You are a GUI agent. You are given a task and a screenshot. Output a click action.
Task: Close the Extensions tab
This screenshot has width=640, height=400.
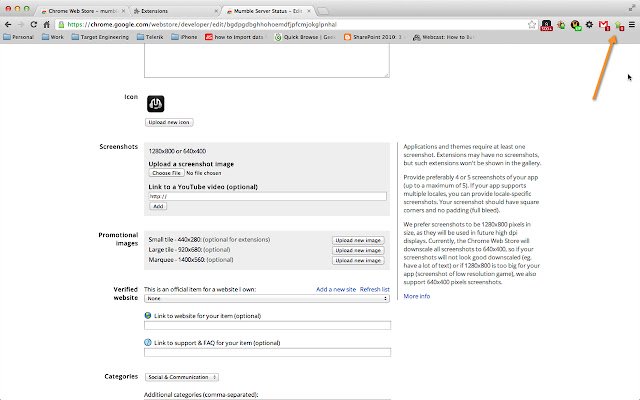[x=216, y=11]
